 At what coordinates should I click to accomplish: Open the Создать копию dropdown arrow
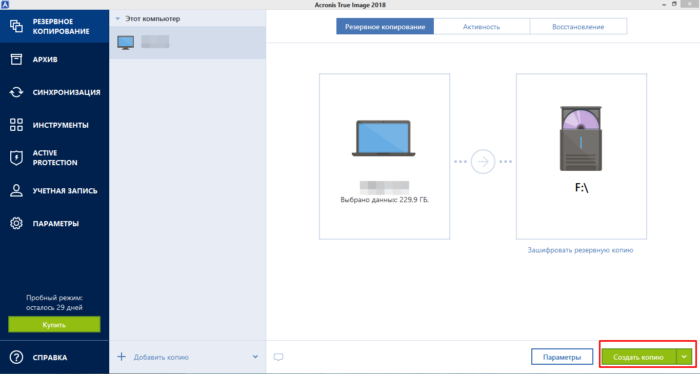click(684, 357)
